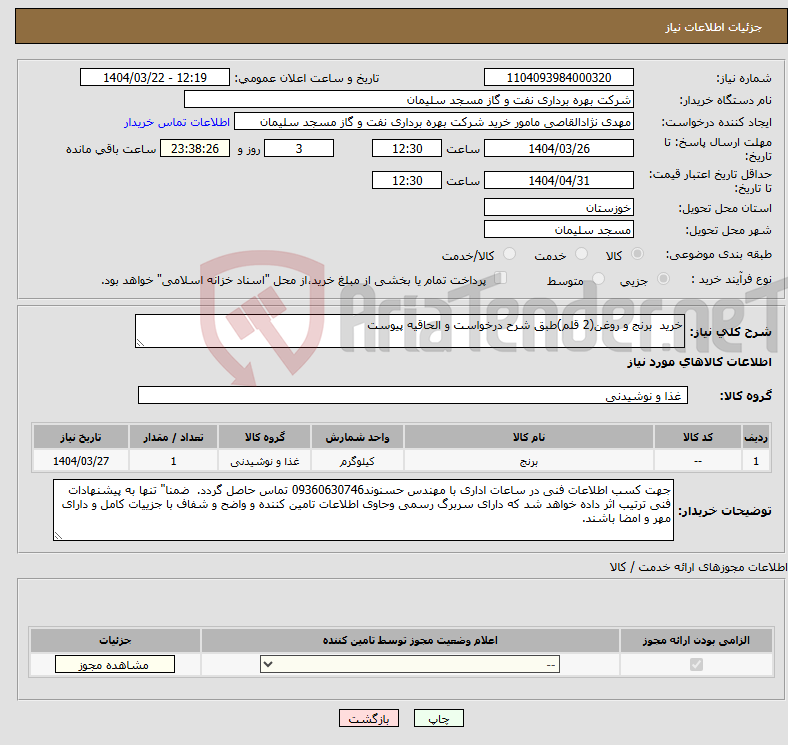
Task: Click the requester name field مهدی نژادالقاصی
Action: click(434, 122)
